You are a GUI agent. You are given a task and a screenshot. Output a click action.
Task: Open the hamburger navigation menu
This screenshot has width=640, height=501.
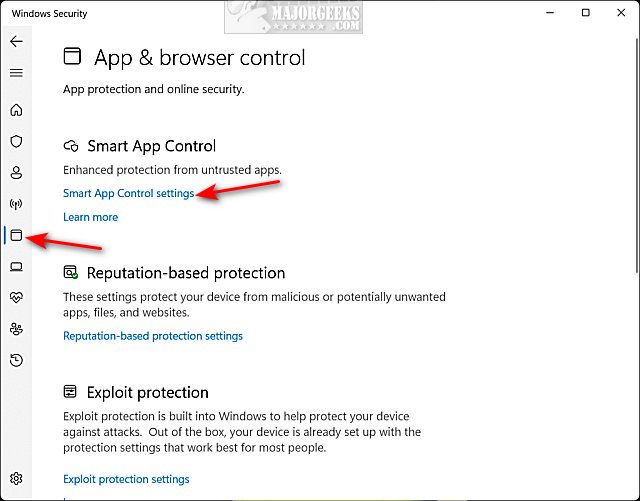(16, 73)
